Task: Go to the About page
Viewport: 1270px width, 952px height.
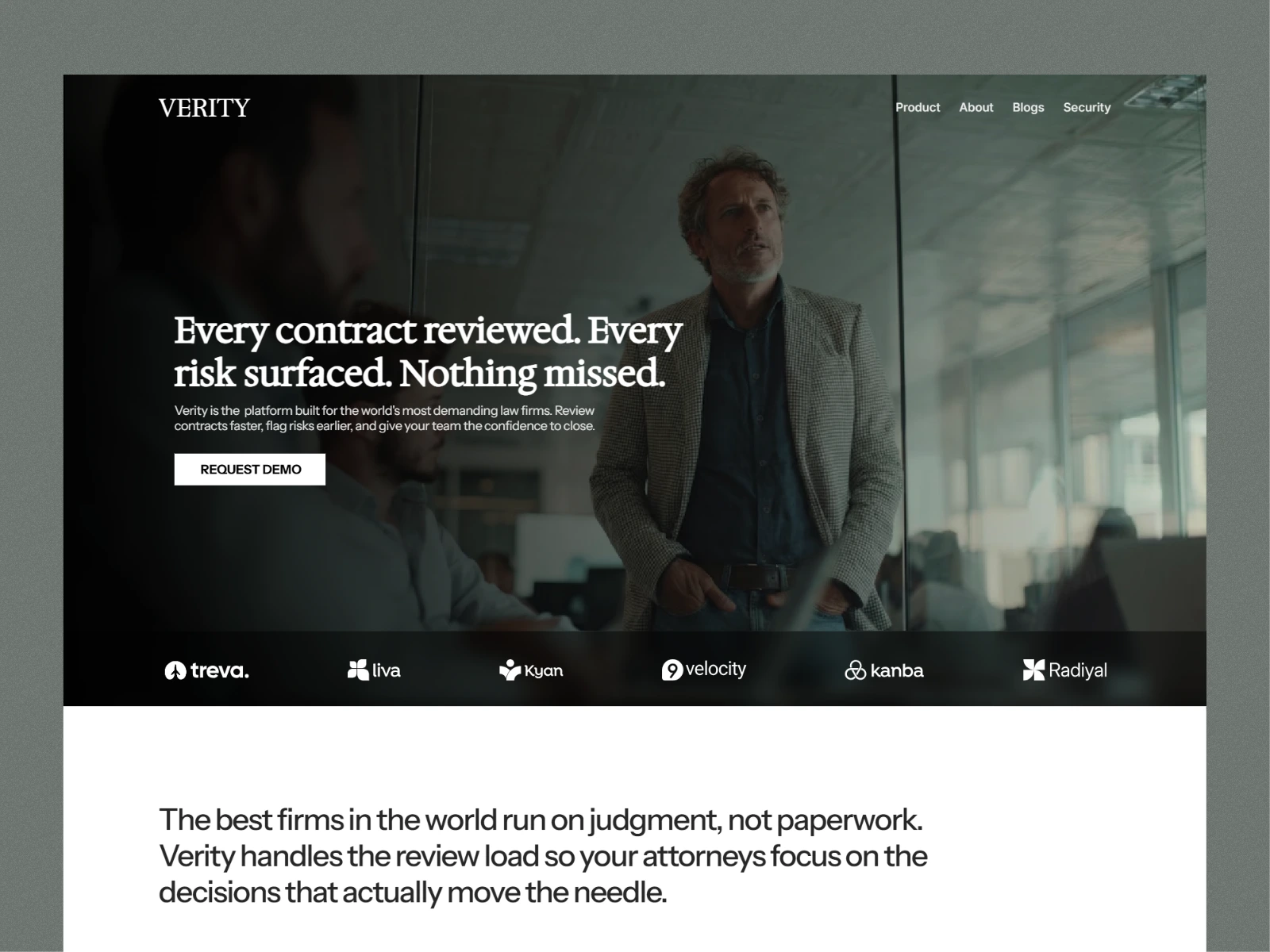Action: [x=976, y=107]
